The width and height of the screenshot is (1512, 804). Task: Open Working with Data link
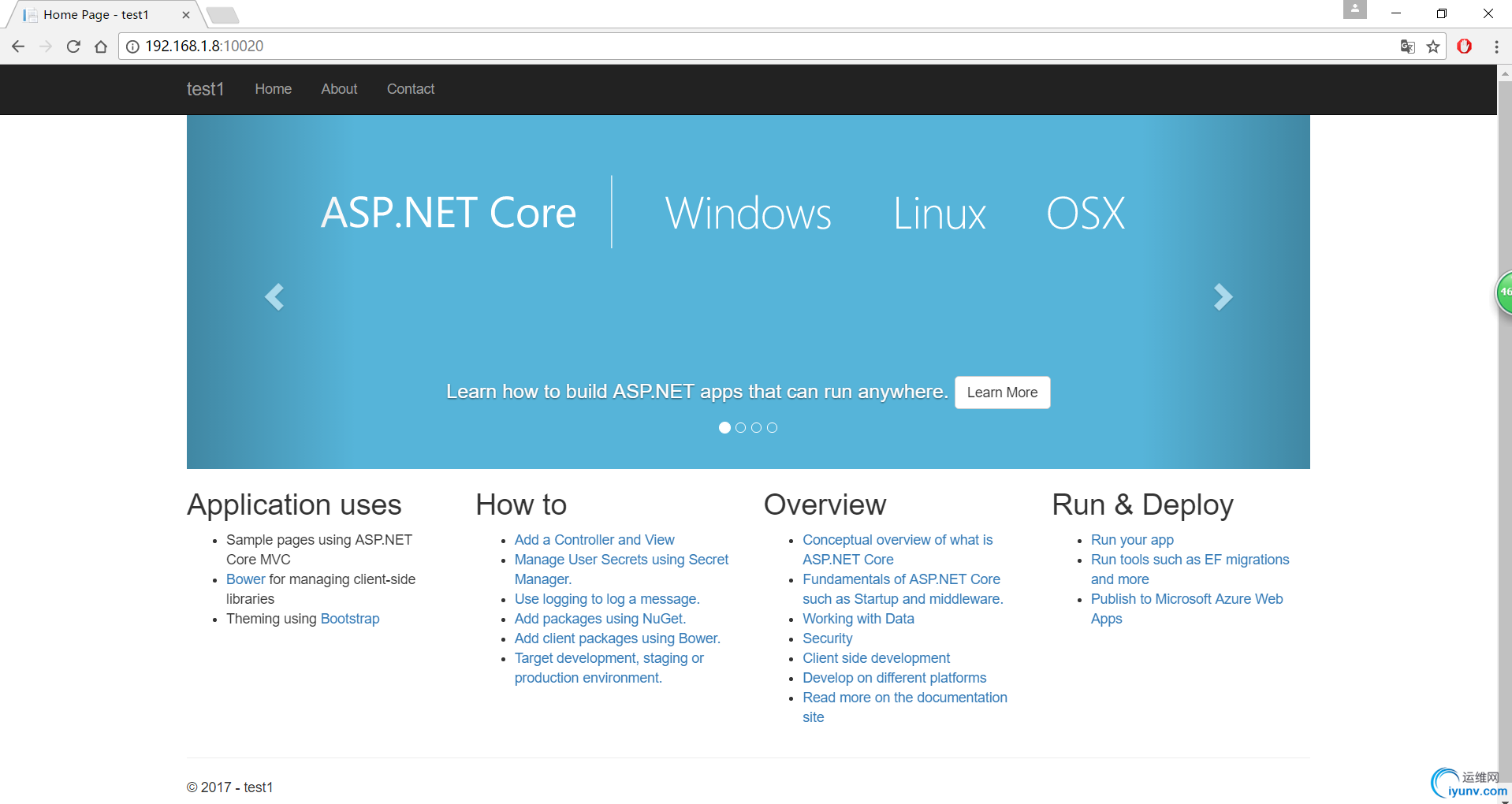(858, 619)
